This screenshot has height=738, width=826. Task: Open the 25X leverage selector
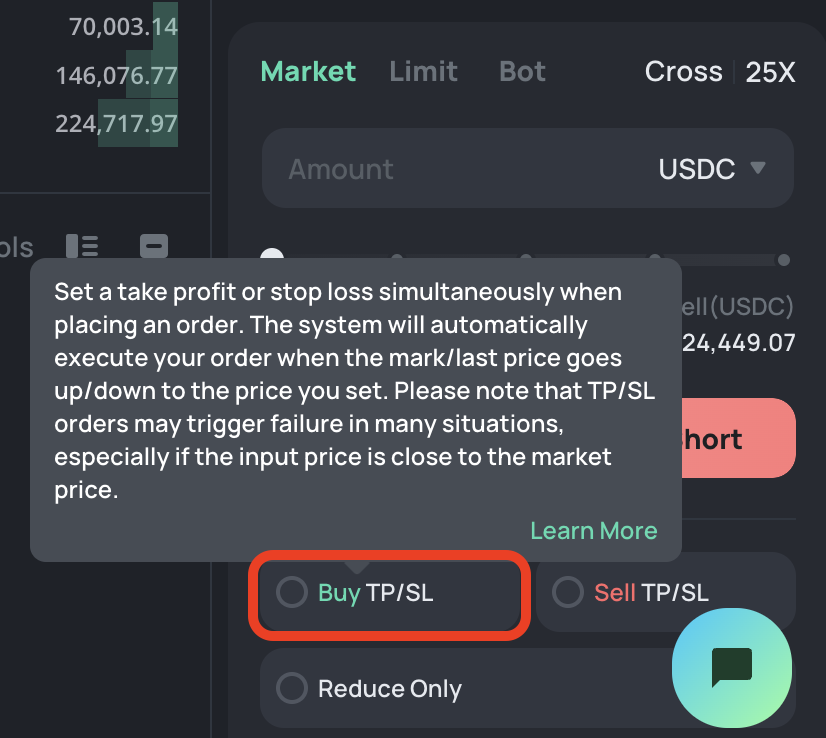click(771, 72)
